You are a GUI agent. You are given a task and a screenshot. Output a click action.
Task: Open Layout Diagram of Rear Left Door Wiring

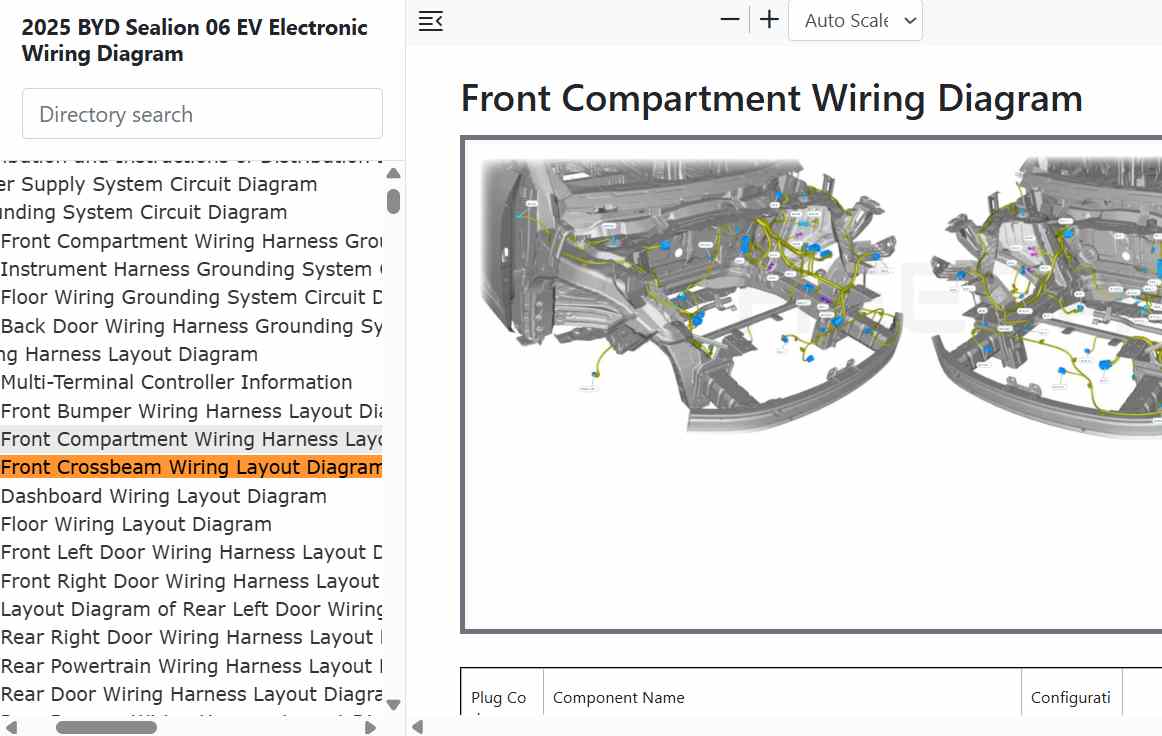click(x=191, y=610)
